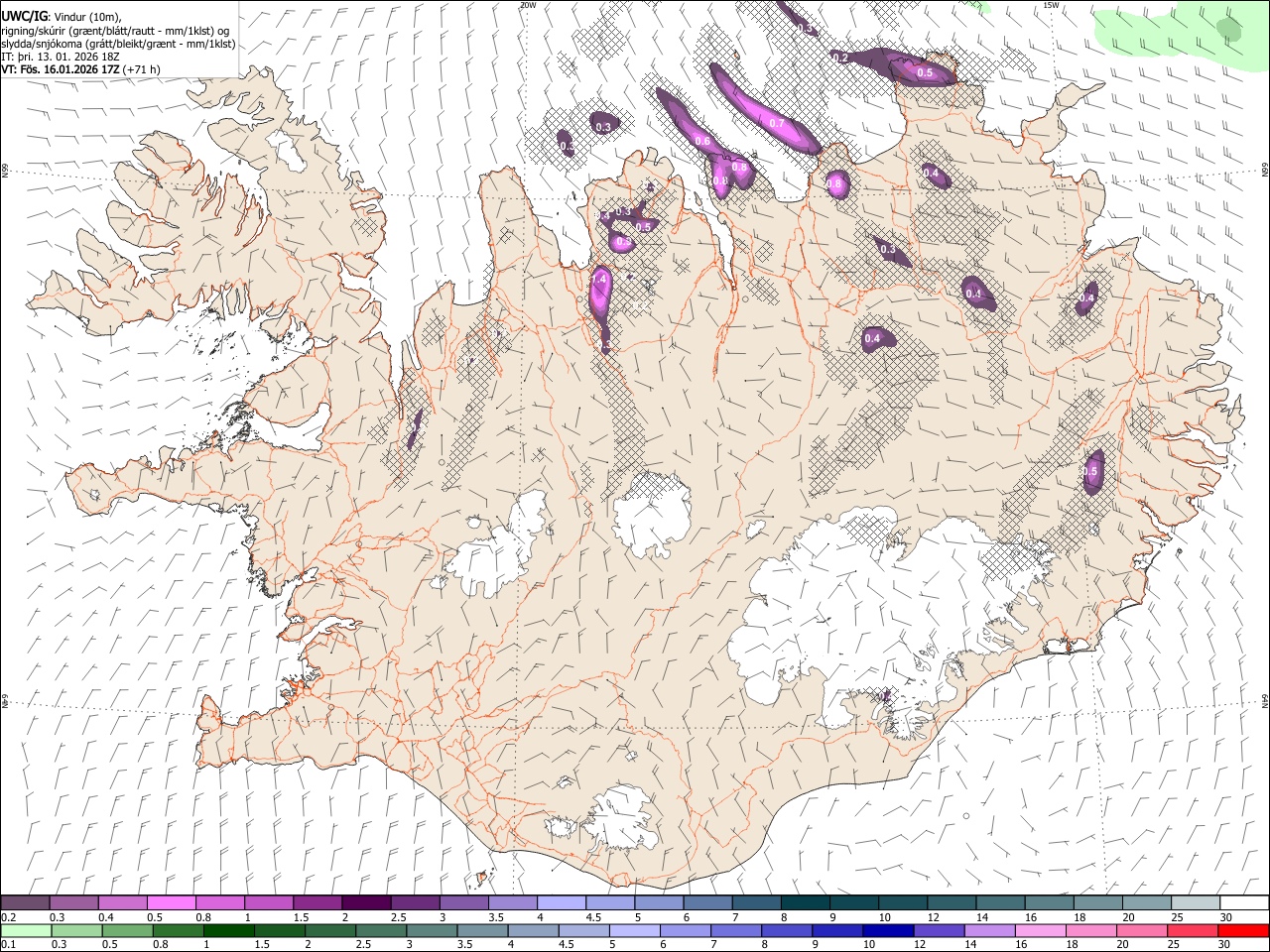Click the '1.5' value under the purple snow scale
Screen dimensions: 1270x952
coord(299,917)
